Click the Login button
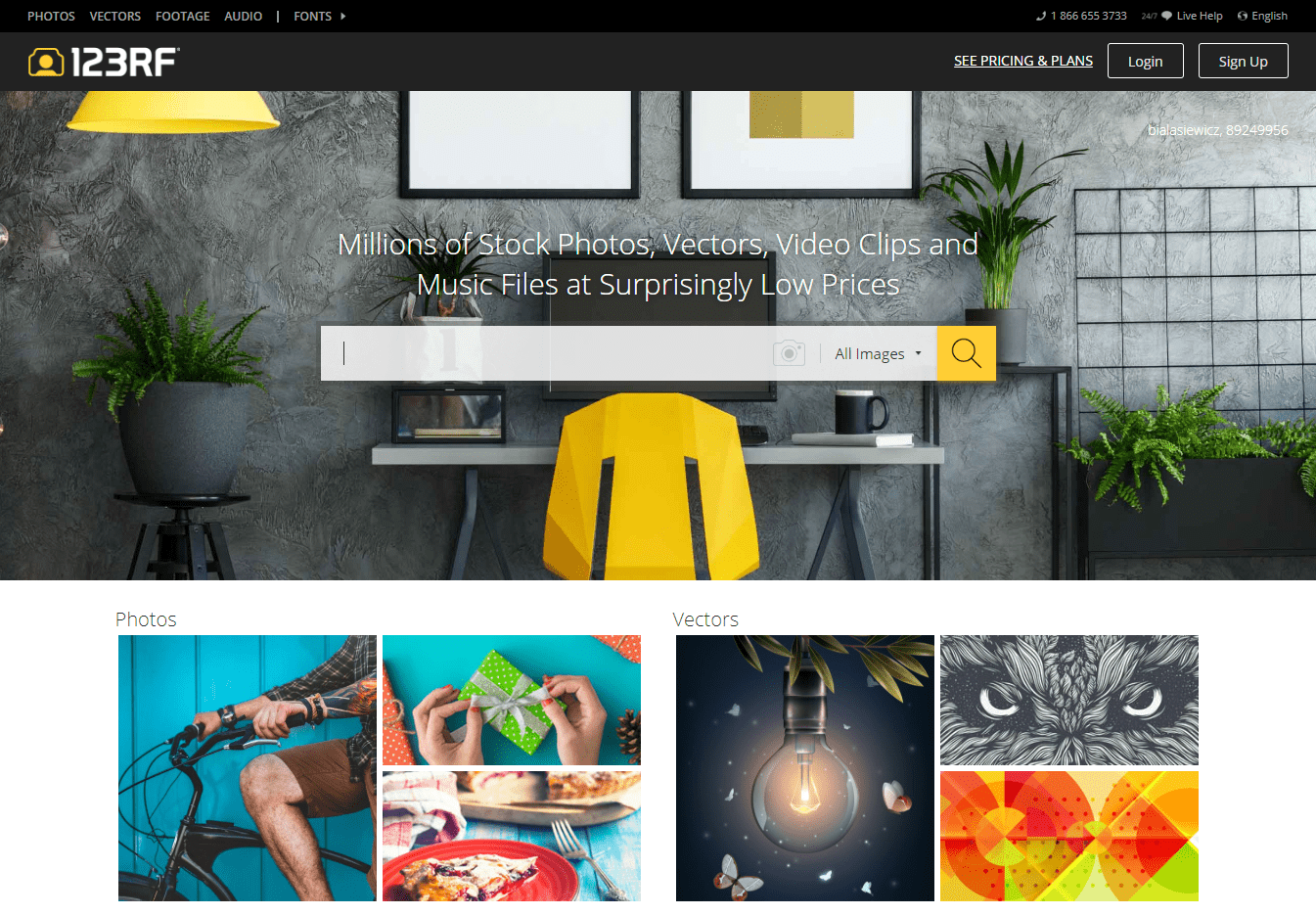1316x915 pixels. coord(1146,61)
